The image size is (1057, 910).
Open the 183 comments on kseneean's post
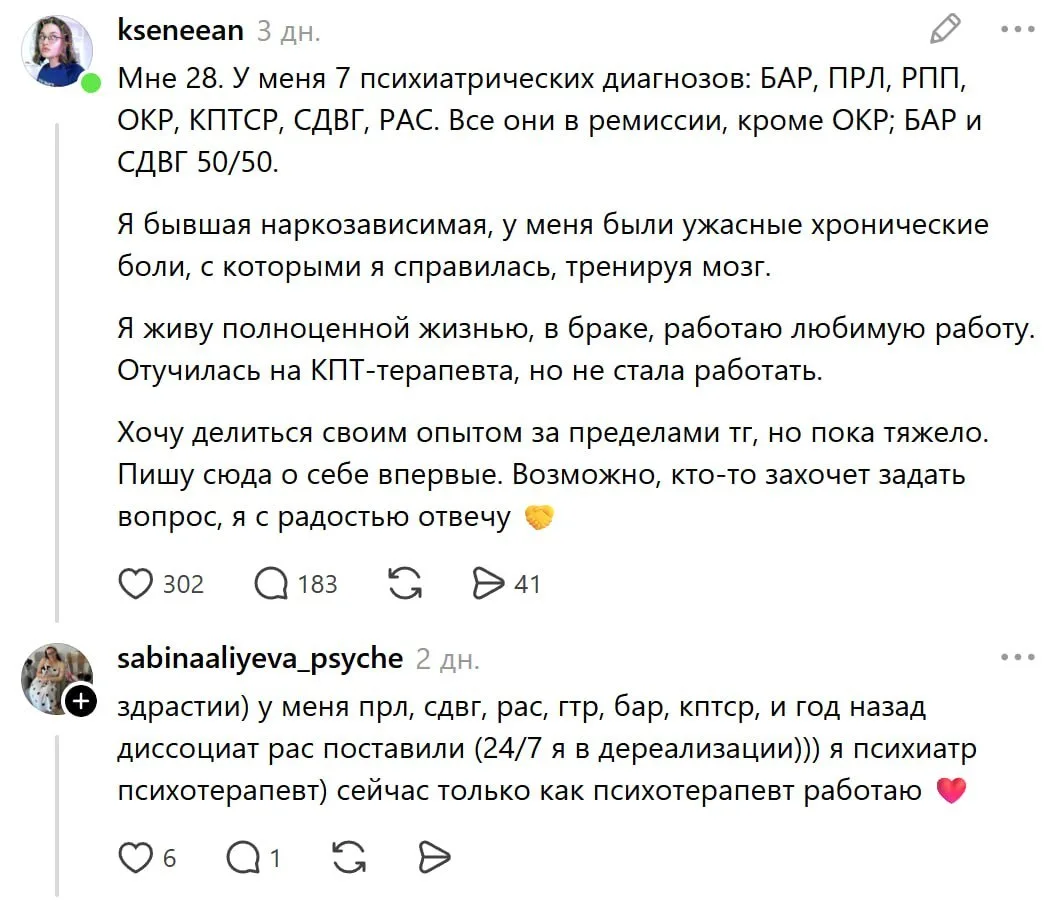pos(271,583)
